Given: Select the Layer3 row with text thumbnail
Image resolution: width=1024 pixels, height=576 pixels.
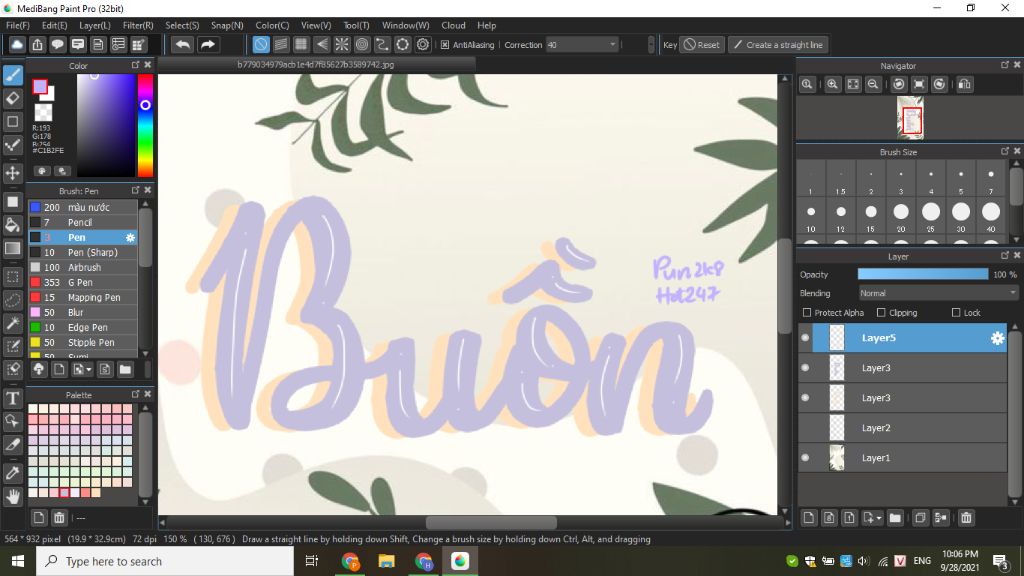Looking at the screenshot, I should point(903,368).
